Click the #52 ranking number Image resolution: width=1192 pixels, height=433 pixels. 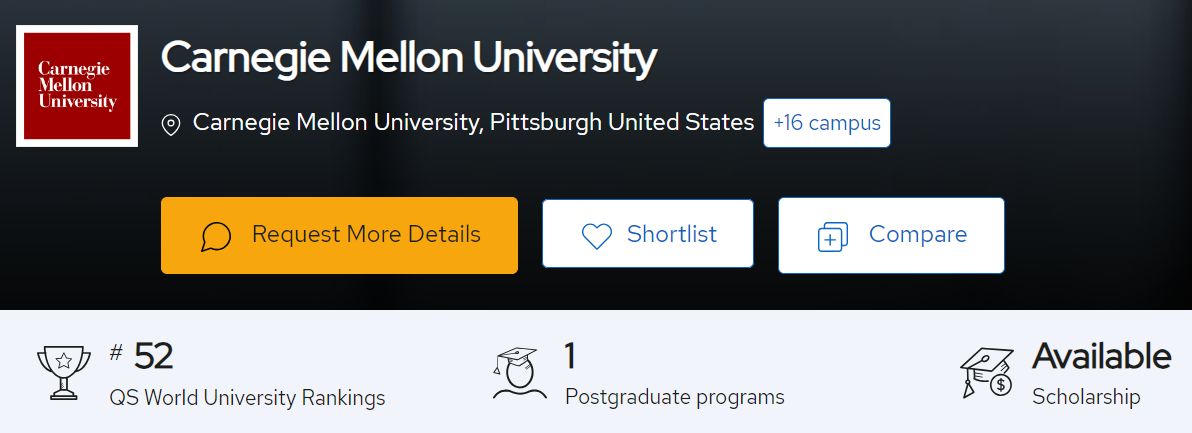click(142, 356)
